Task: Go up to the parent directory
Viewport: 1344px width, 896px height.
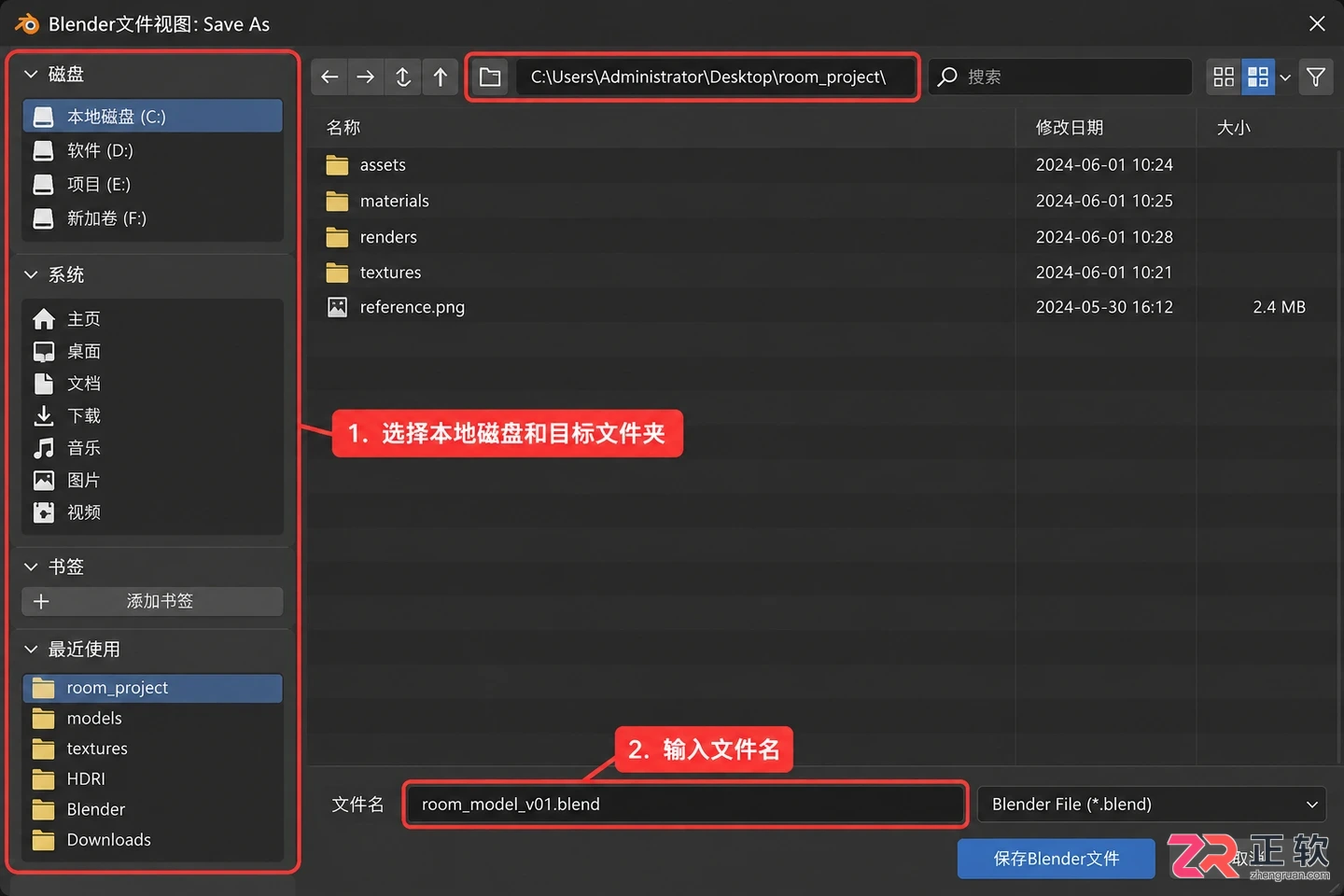Action: click(441, 77)
